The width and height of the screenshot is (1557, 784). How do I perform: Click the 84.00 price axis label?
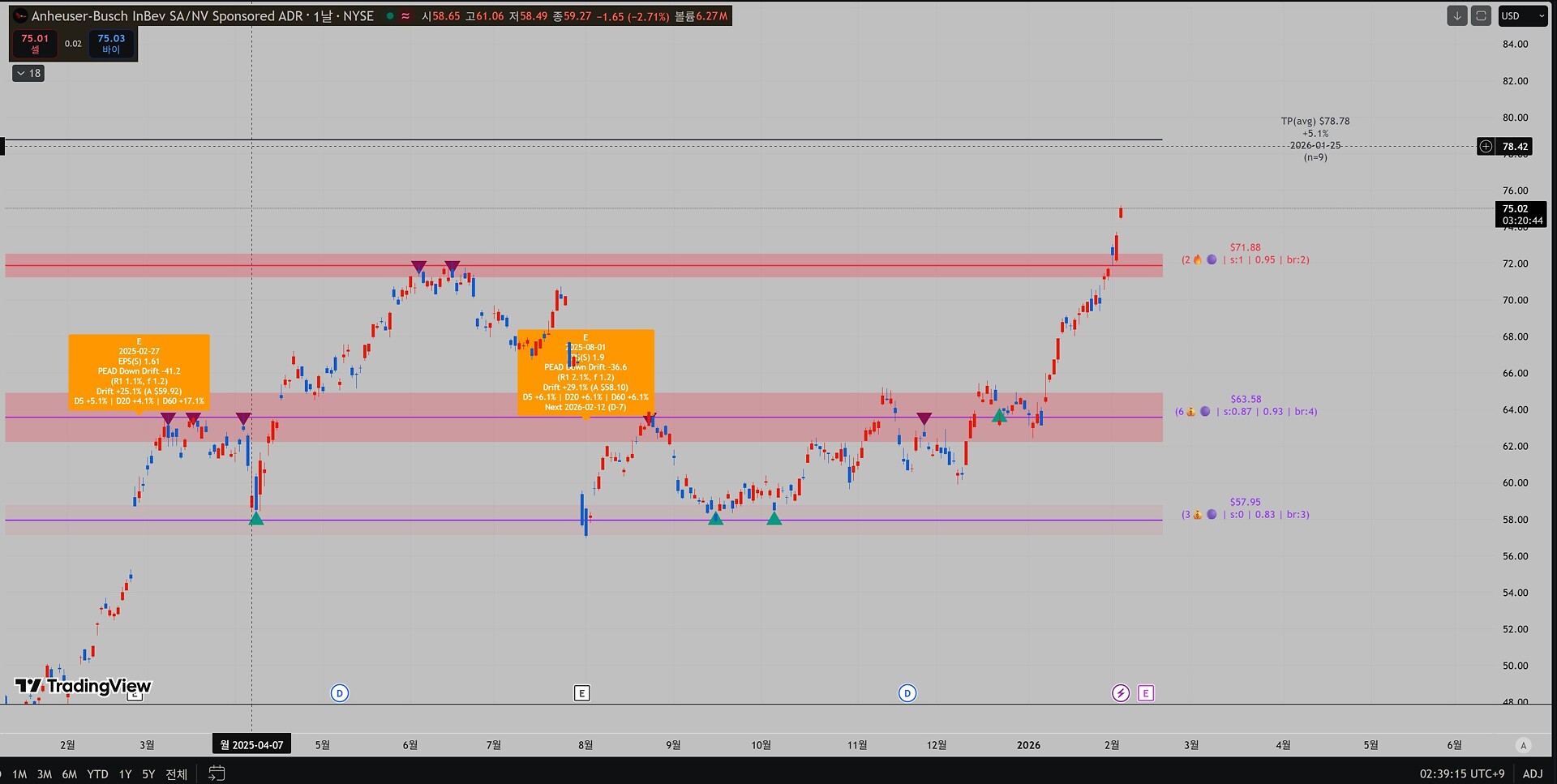click(1515, 44)
